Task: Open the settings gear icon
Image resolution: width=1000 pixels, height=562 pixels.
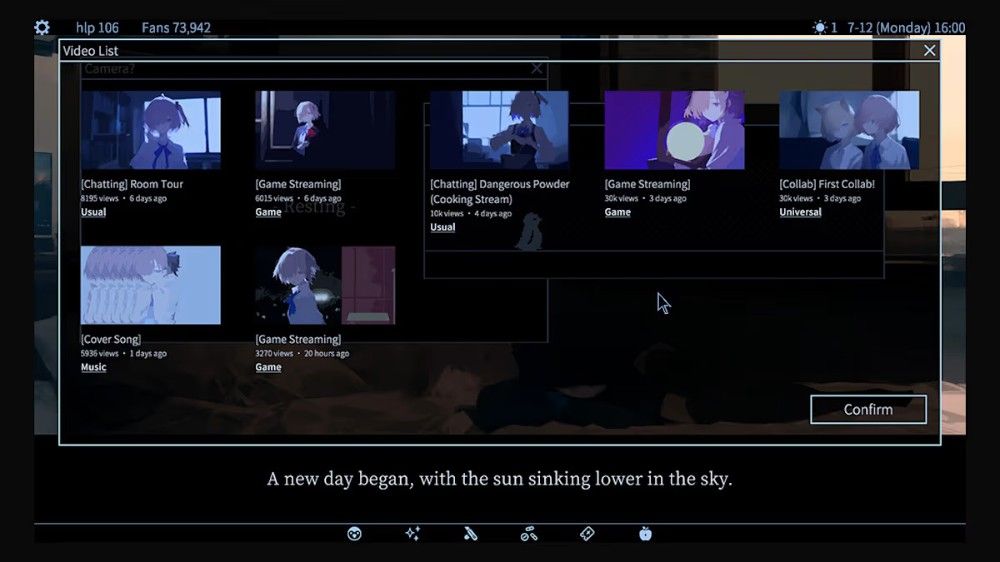Action: coord(42,27)
